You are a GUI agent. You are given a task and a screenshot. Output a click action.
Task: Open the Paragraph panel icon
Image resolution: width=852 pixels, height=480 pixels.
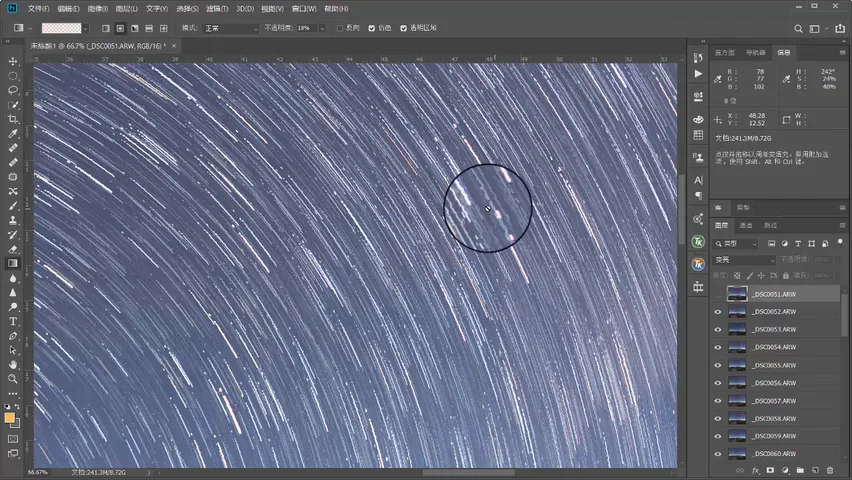coord(698,196)
